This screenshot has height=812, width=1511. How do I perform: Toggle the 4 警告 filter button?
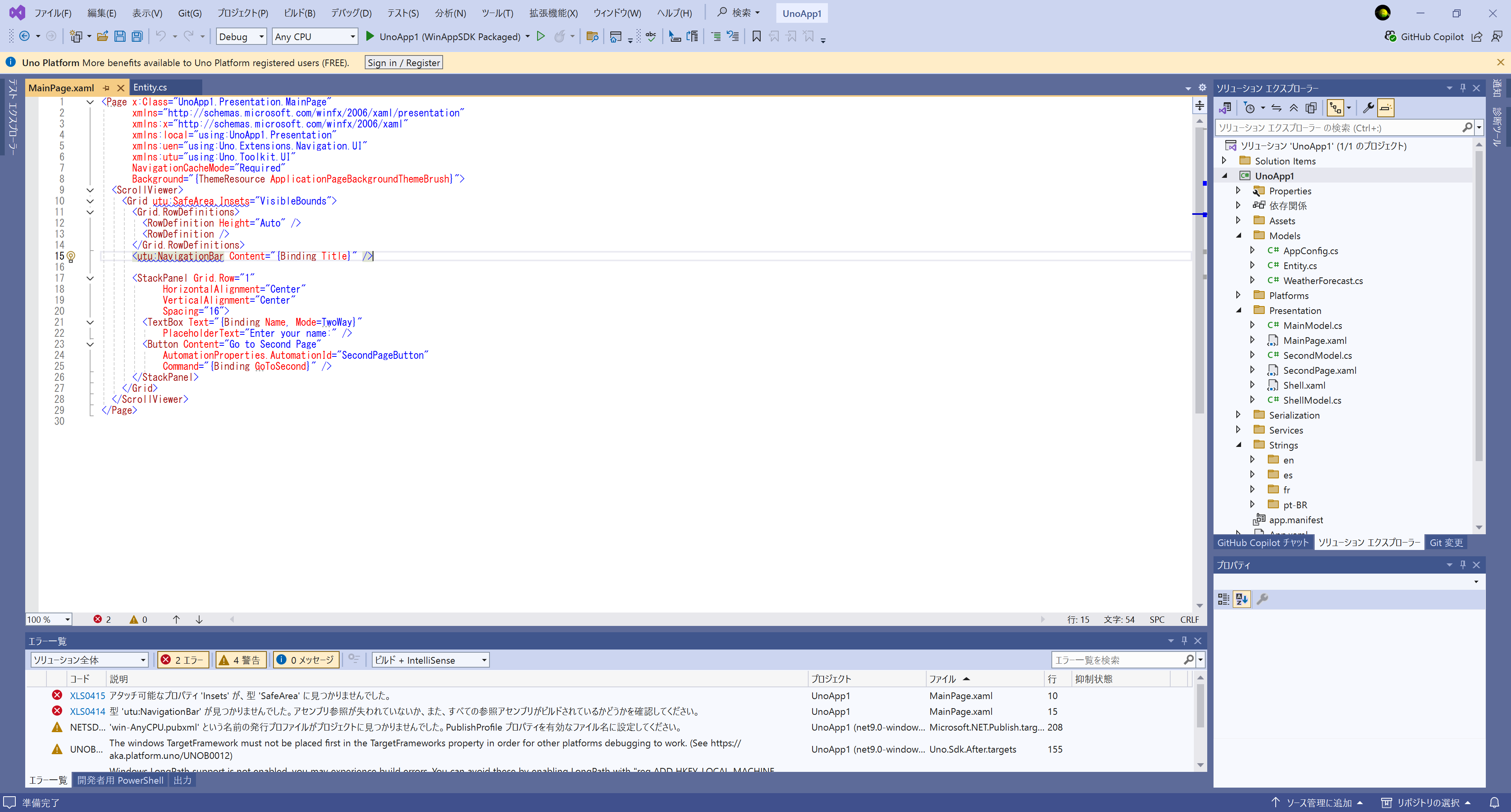point(240,660)
